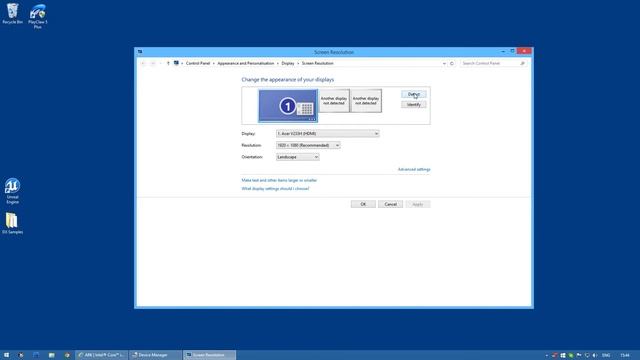Select the Screen Resolution taskbar button
The width and height of the screenshot is (640, 360).
[x=209, y=355]
